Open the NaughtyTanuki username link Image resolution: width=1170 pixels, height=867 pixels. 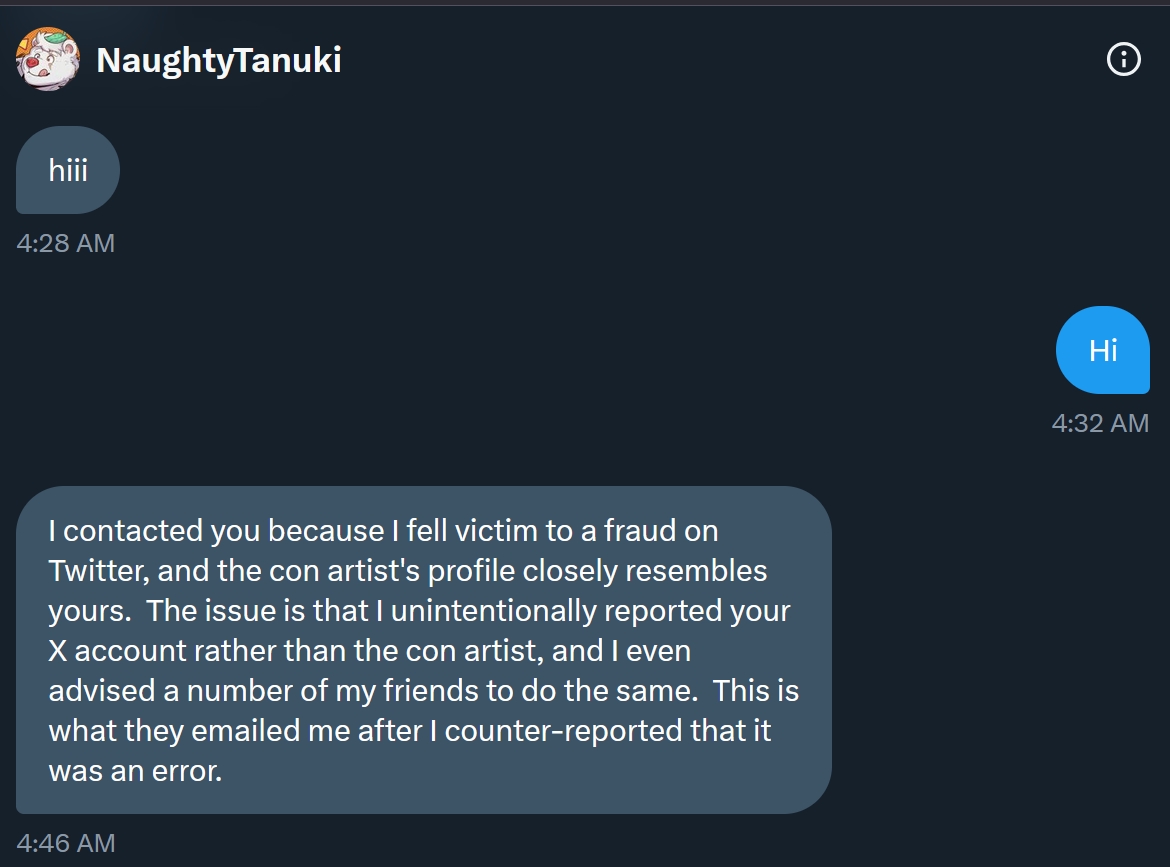click(x=219, y=60)
